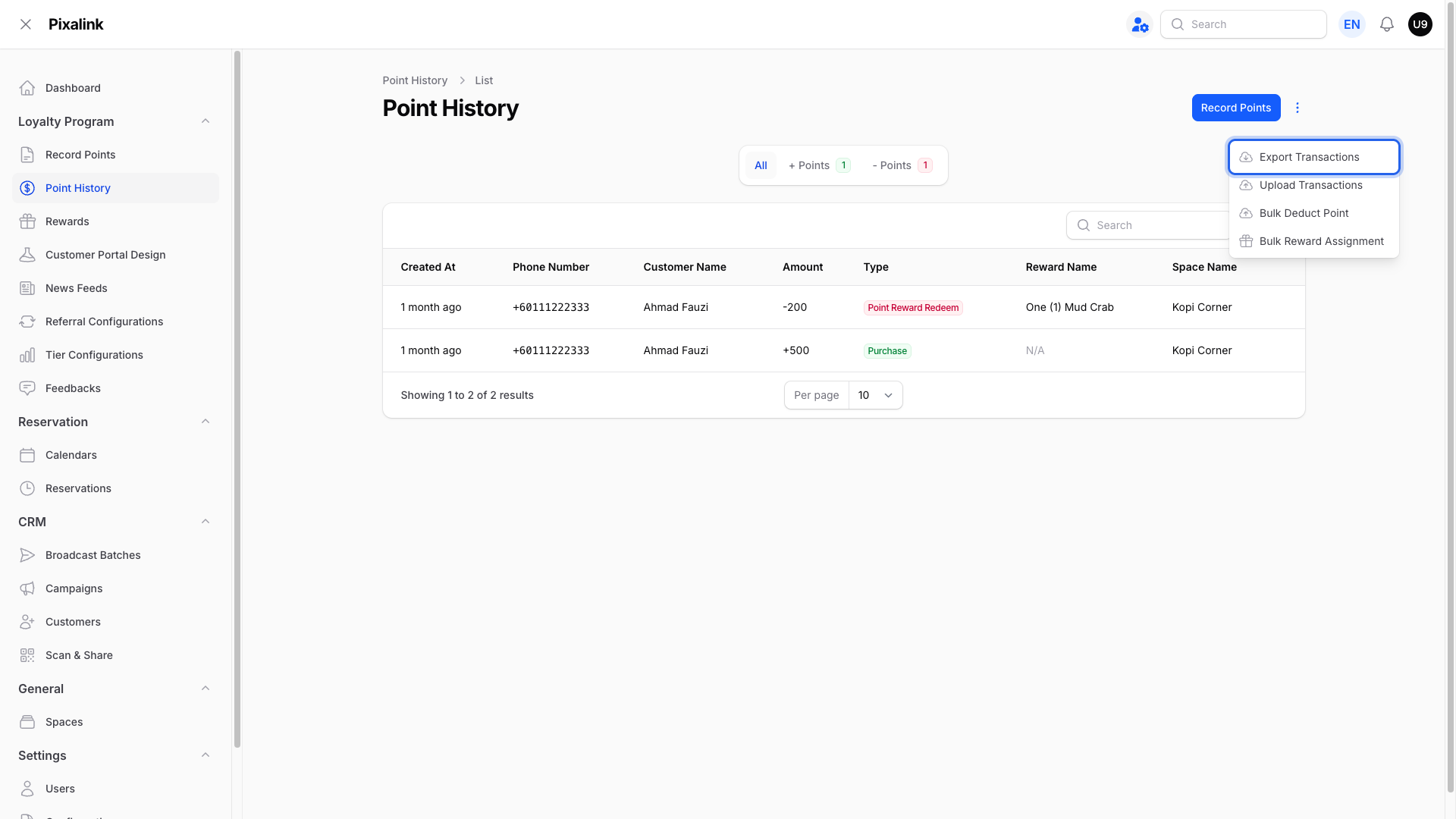Click the global Search field in top bar
Image resolution: width=1456 pixels, height=819 pixels.
(x=1244, y=24)
